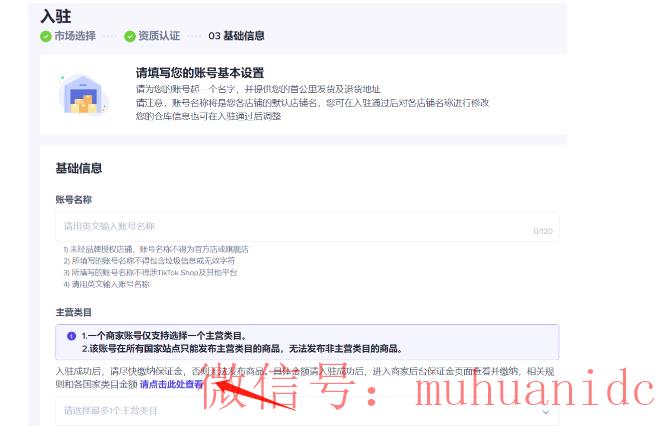Viewport: 670px width, 426px height.
Task: Click the deposit paragraph starting 入驻成功后
Action: tap(305, 378)
